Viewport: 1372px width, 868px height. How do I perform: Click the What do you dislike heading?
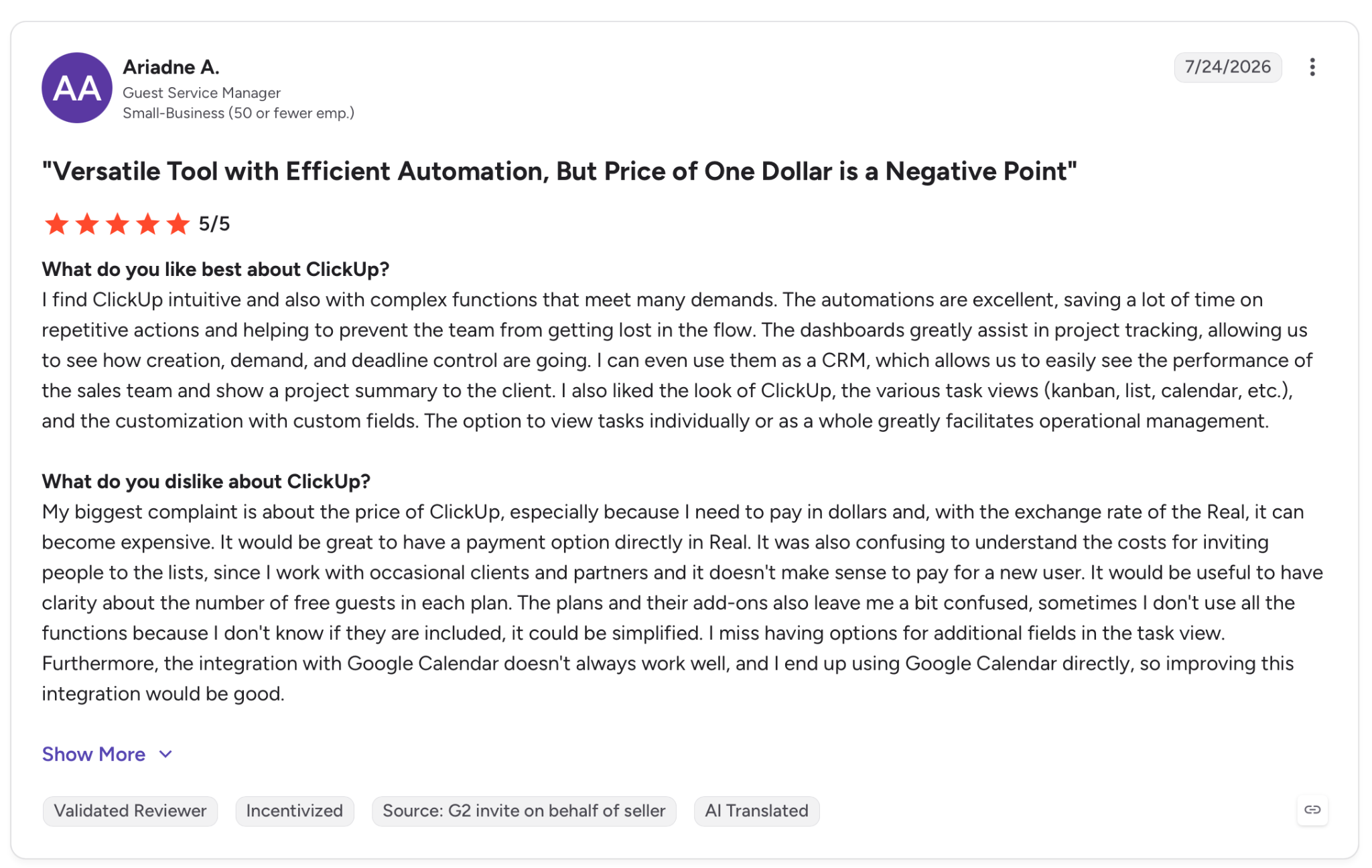coord(206,482)
